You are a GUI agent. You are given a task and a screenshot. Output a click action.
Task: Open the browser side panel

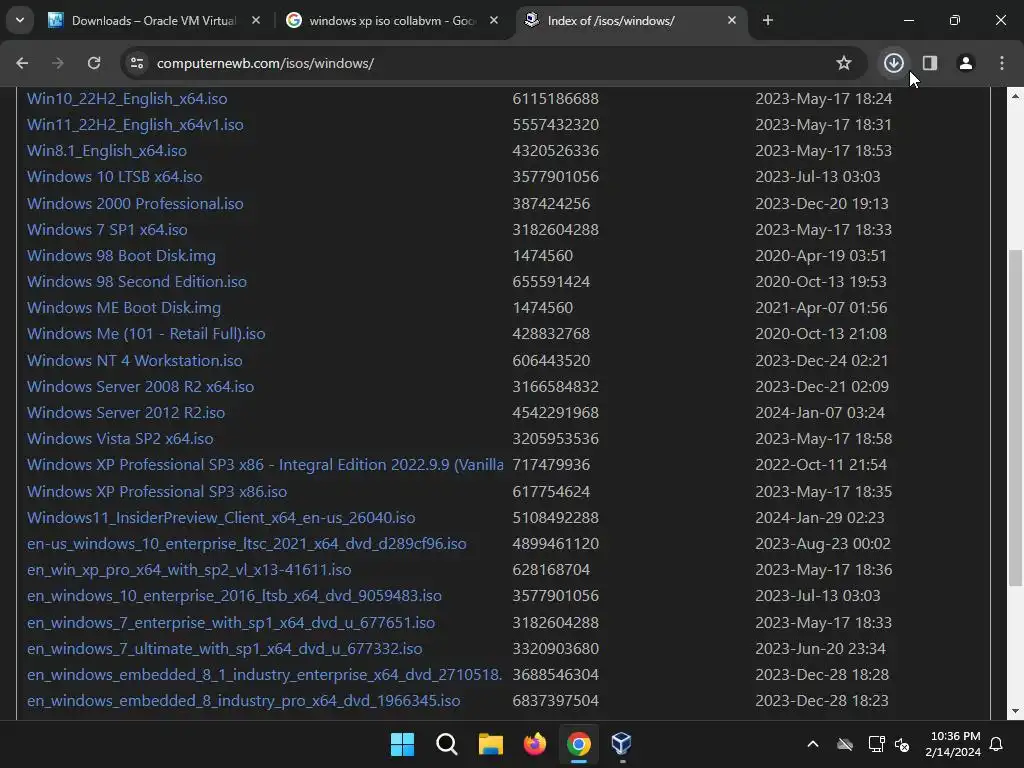pos(930,63)
